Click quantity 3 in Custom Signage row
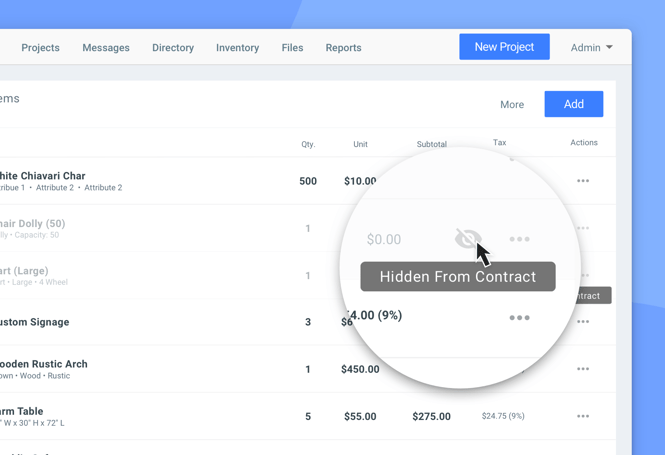 coord(308,322)
